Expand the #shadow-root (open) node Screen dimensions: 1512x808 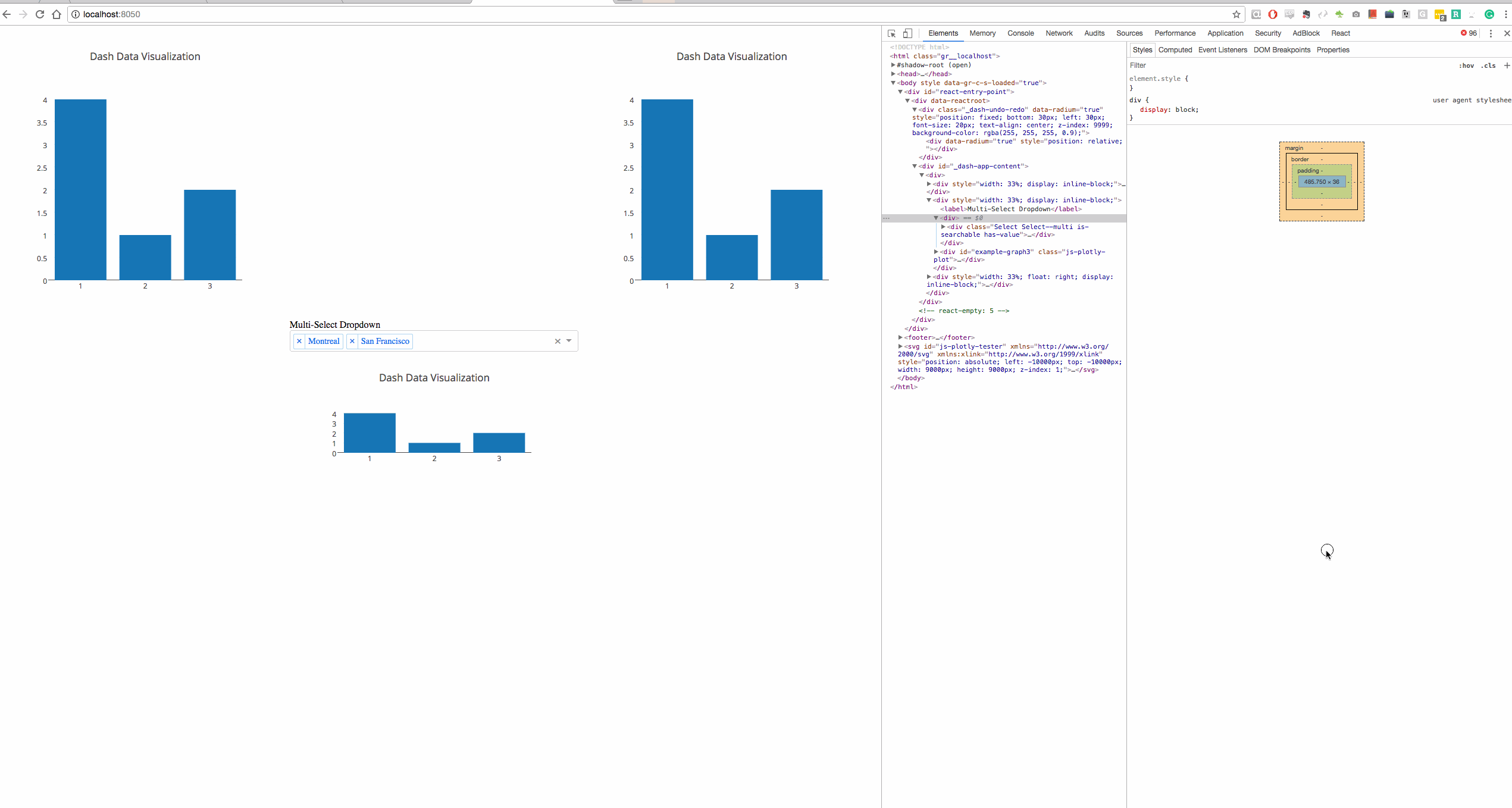pos(893,65)
